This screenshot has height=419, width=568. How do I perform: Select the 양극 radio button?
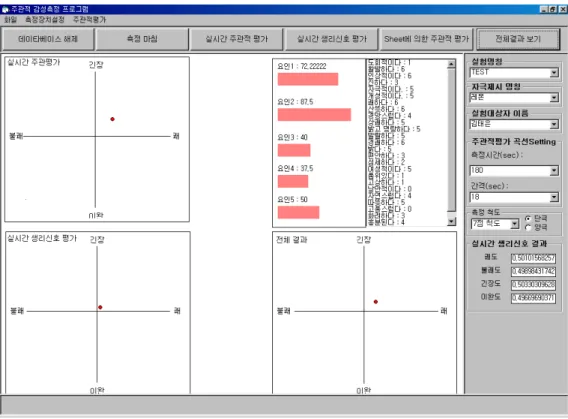[x=528, y=227]
